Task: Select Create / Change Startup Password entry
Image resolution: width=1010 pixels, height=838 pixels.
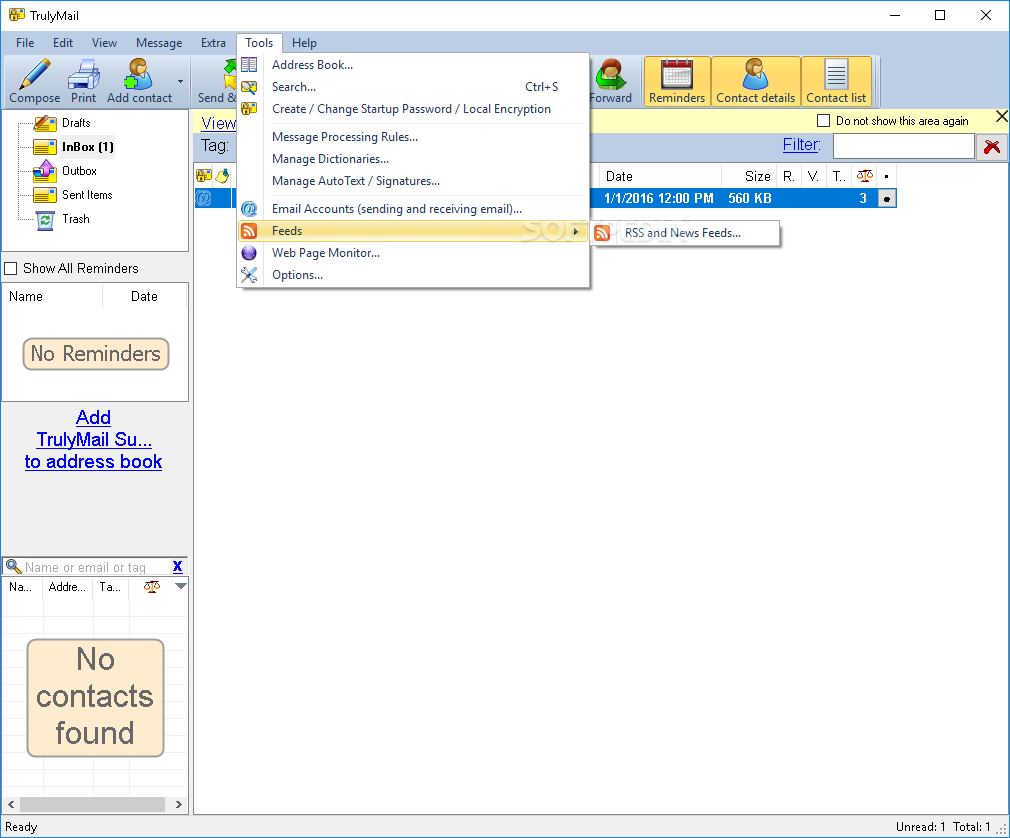Action: tap(413, 109)
